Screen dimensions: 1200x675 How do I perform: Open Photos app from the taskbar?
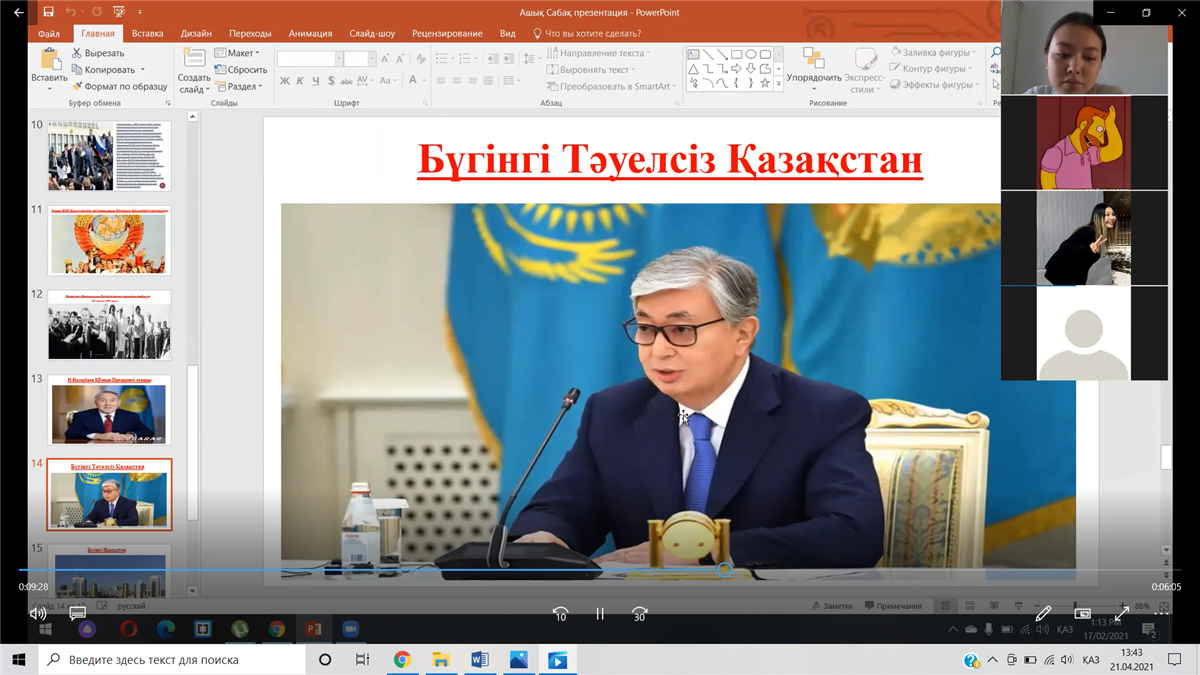[x=518, y=660]
